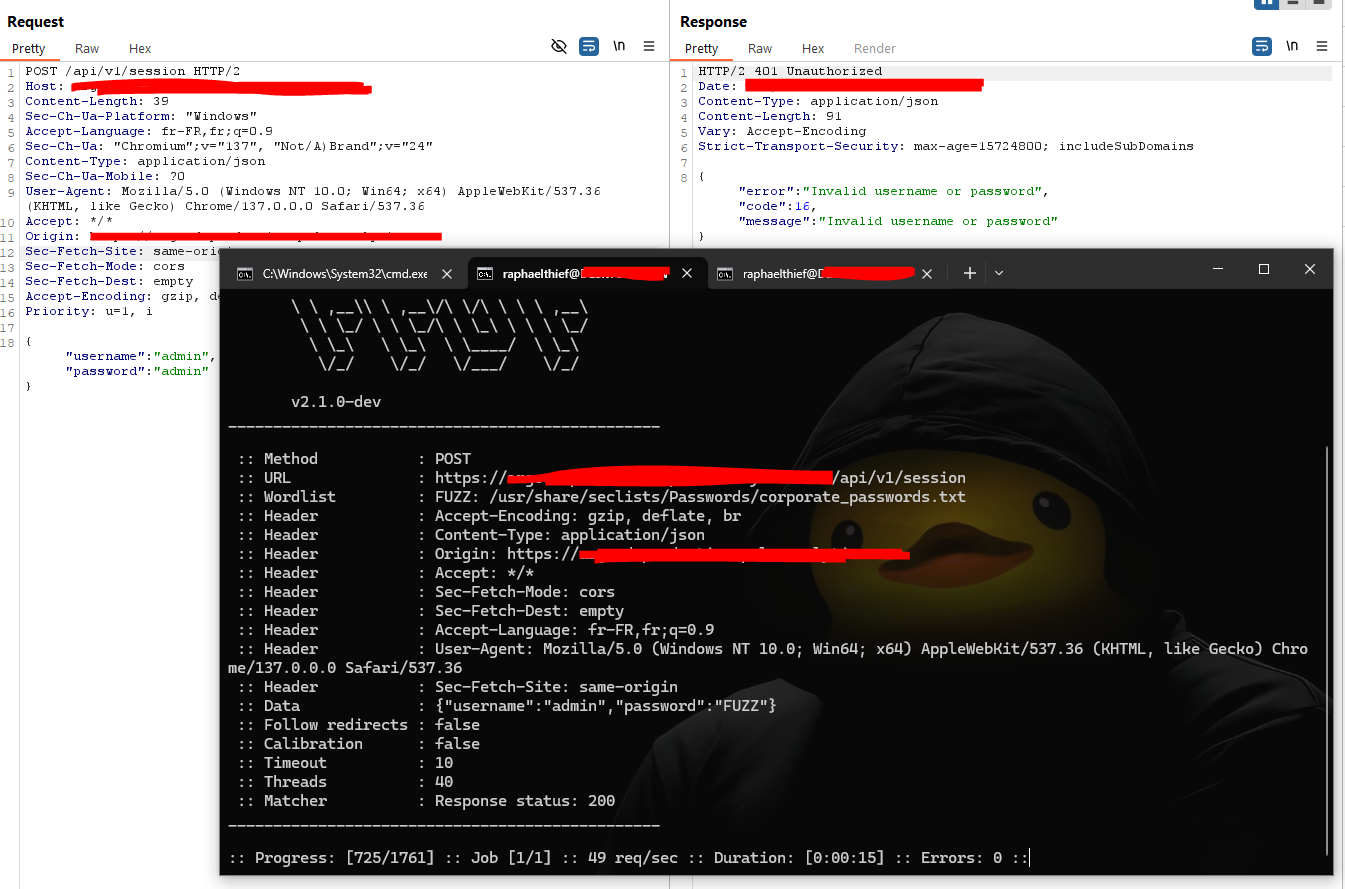Maximize the terminal window

click(1264, 270)
